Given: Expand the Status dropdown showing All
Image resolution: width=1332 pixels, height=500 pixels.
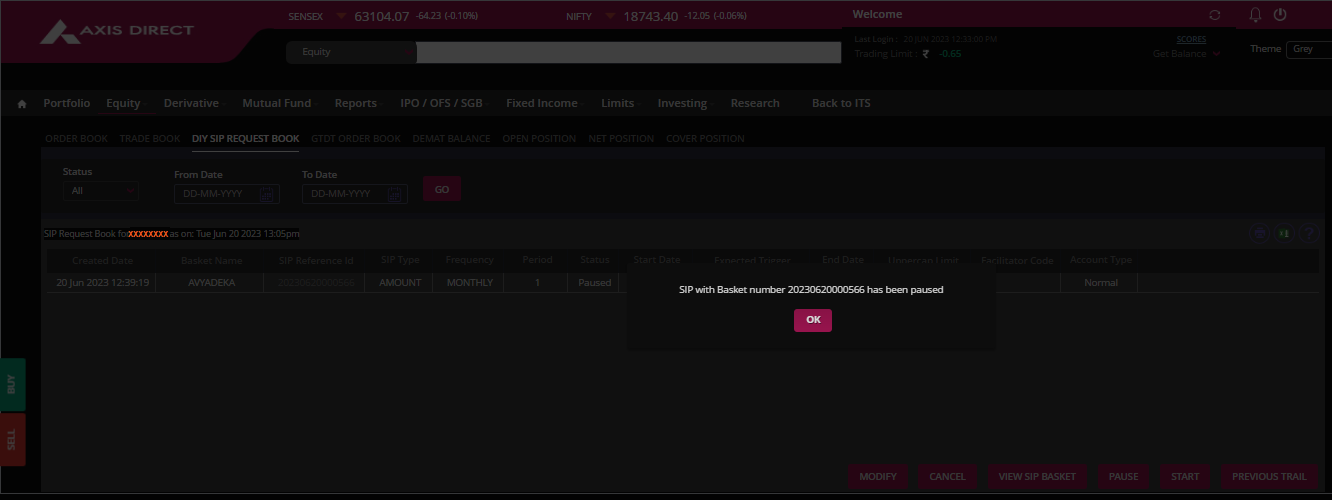Looking at the screenshot, I should [x=100, y=191].
